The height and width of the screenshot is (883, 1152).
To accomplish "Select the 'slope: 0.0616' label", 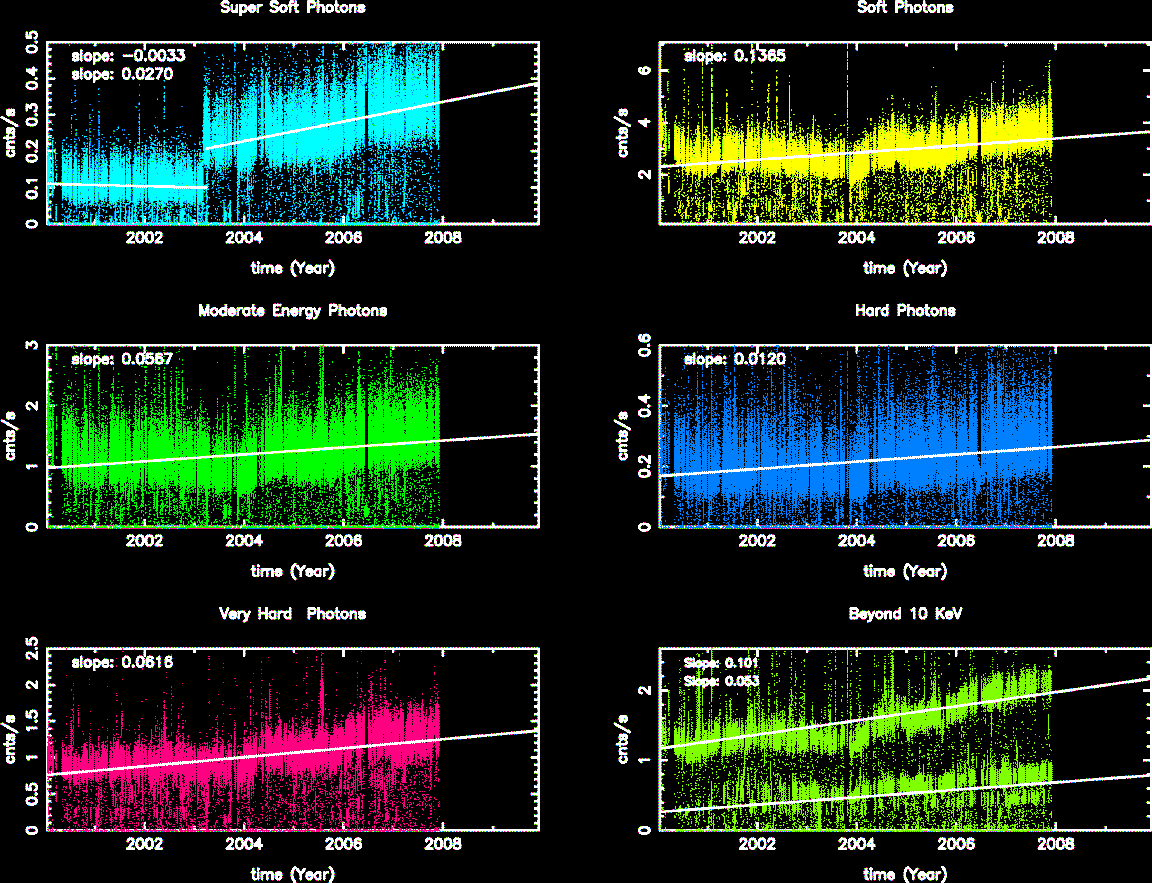I will [122, 662].
